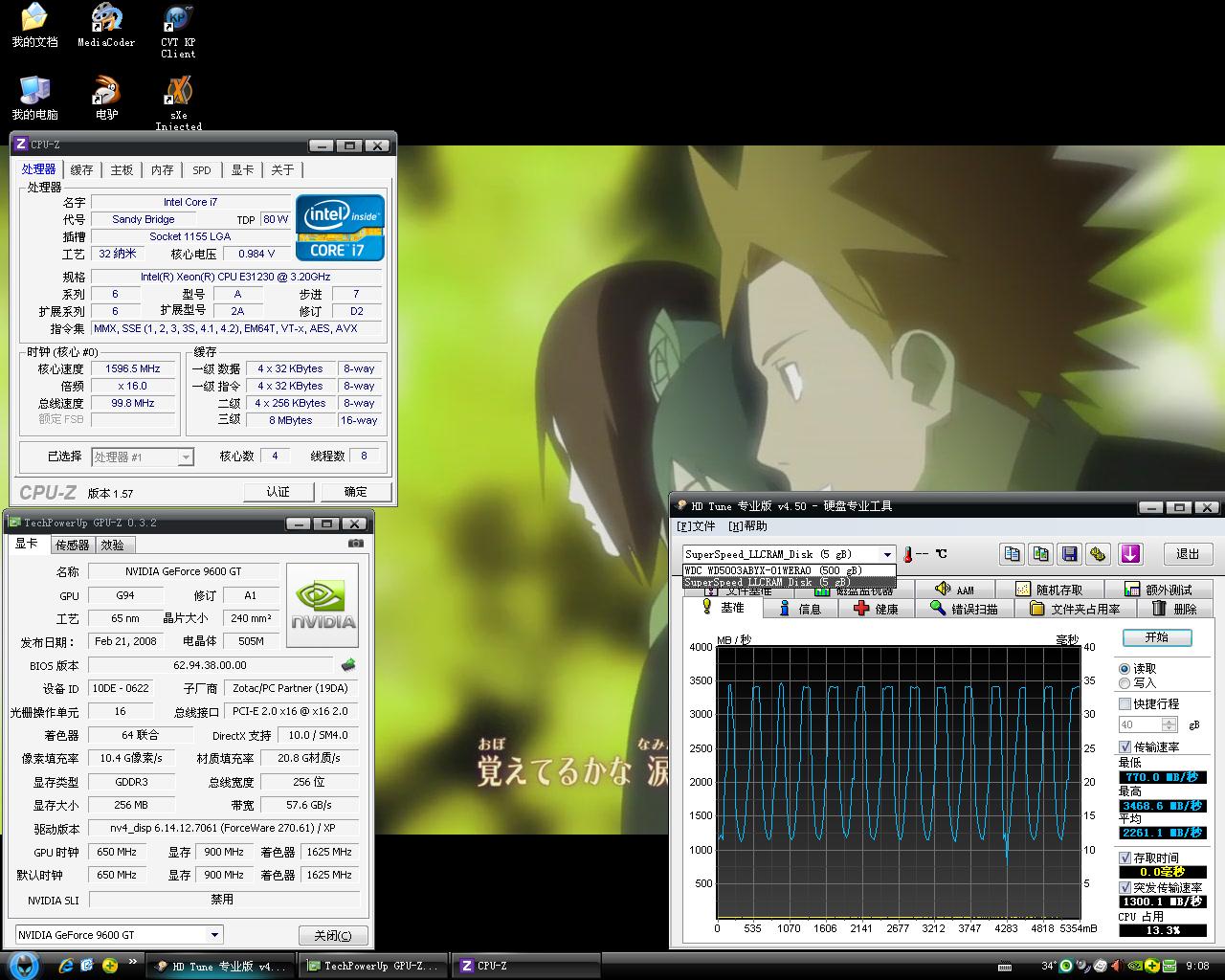This screenshot has width=1225, height=980.
Task: Open the CPU-Z 处理器 #1 selection dropdown
Action: click(186, 457)
